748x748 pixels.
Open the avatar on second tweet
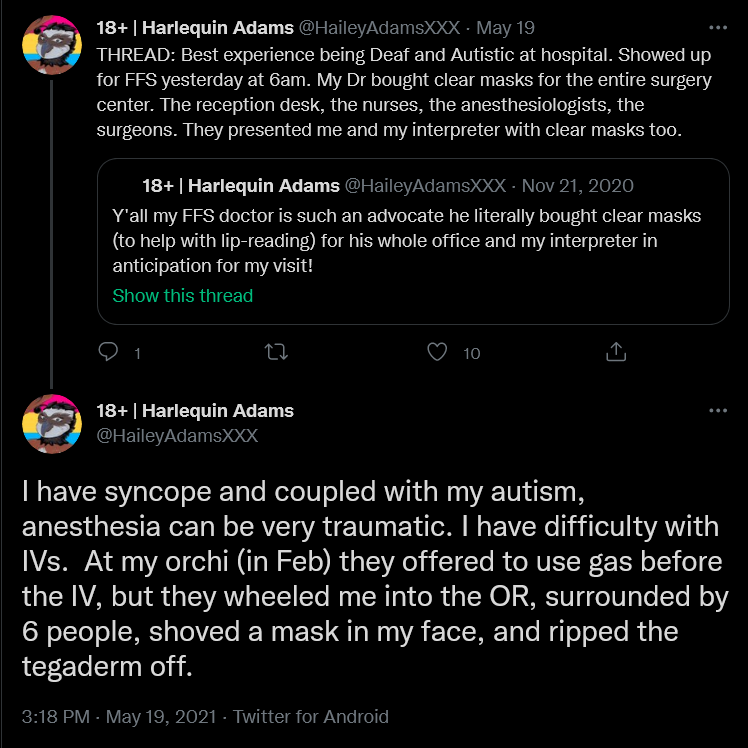pyautogui.click(x=52, y=424)
